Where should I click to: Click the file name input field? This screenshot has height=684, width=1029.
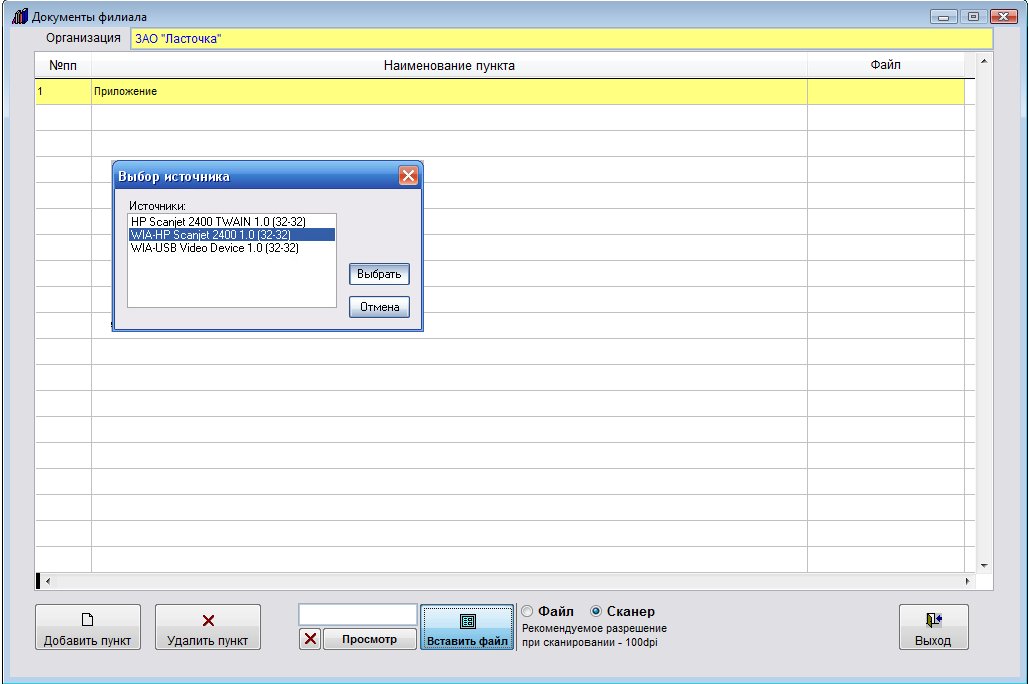(358, 615)
